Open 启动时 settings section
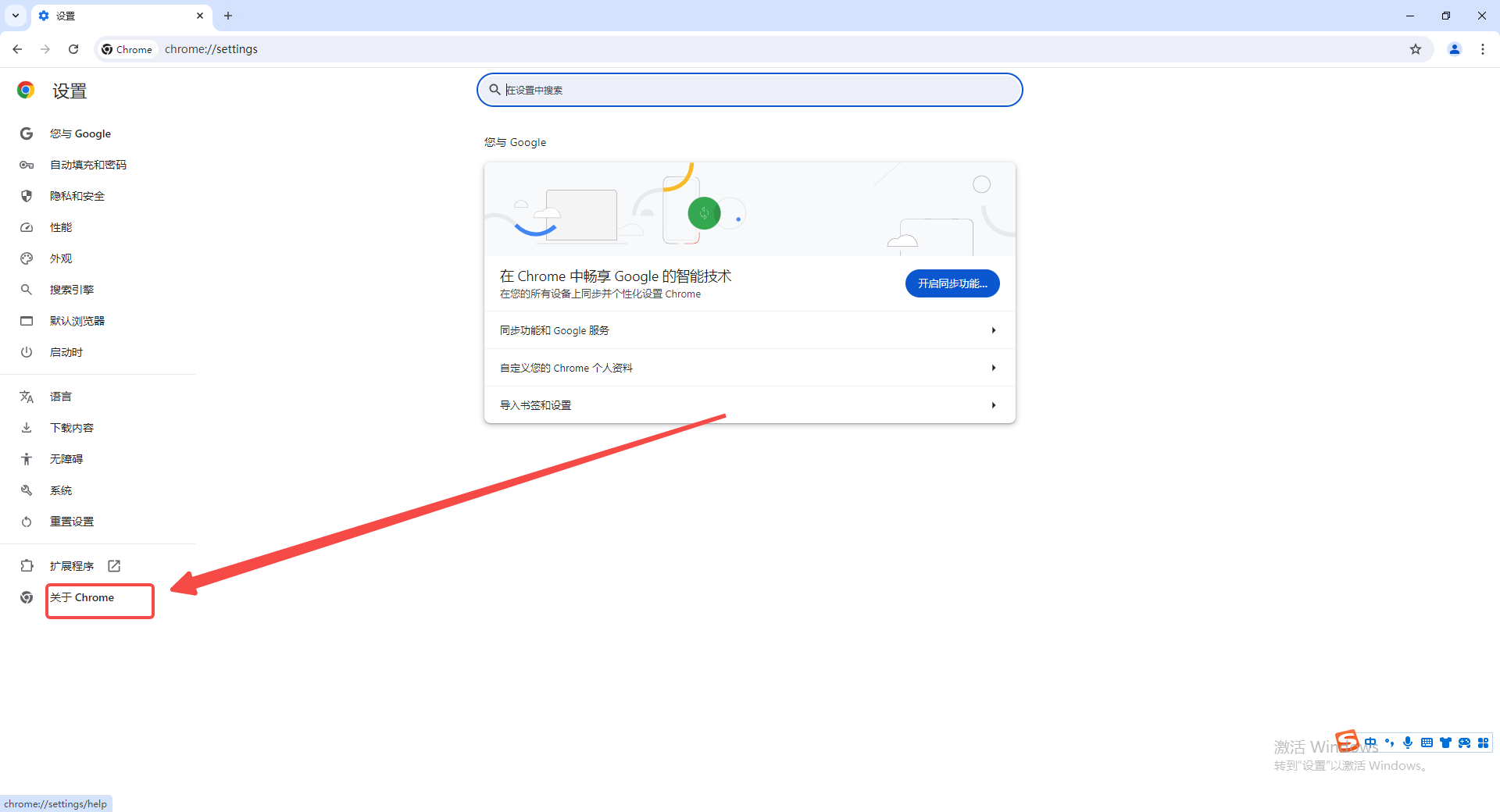The width and height of the screenshot is (1500, 812). coord(66,352)
